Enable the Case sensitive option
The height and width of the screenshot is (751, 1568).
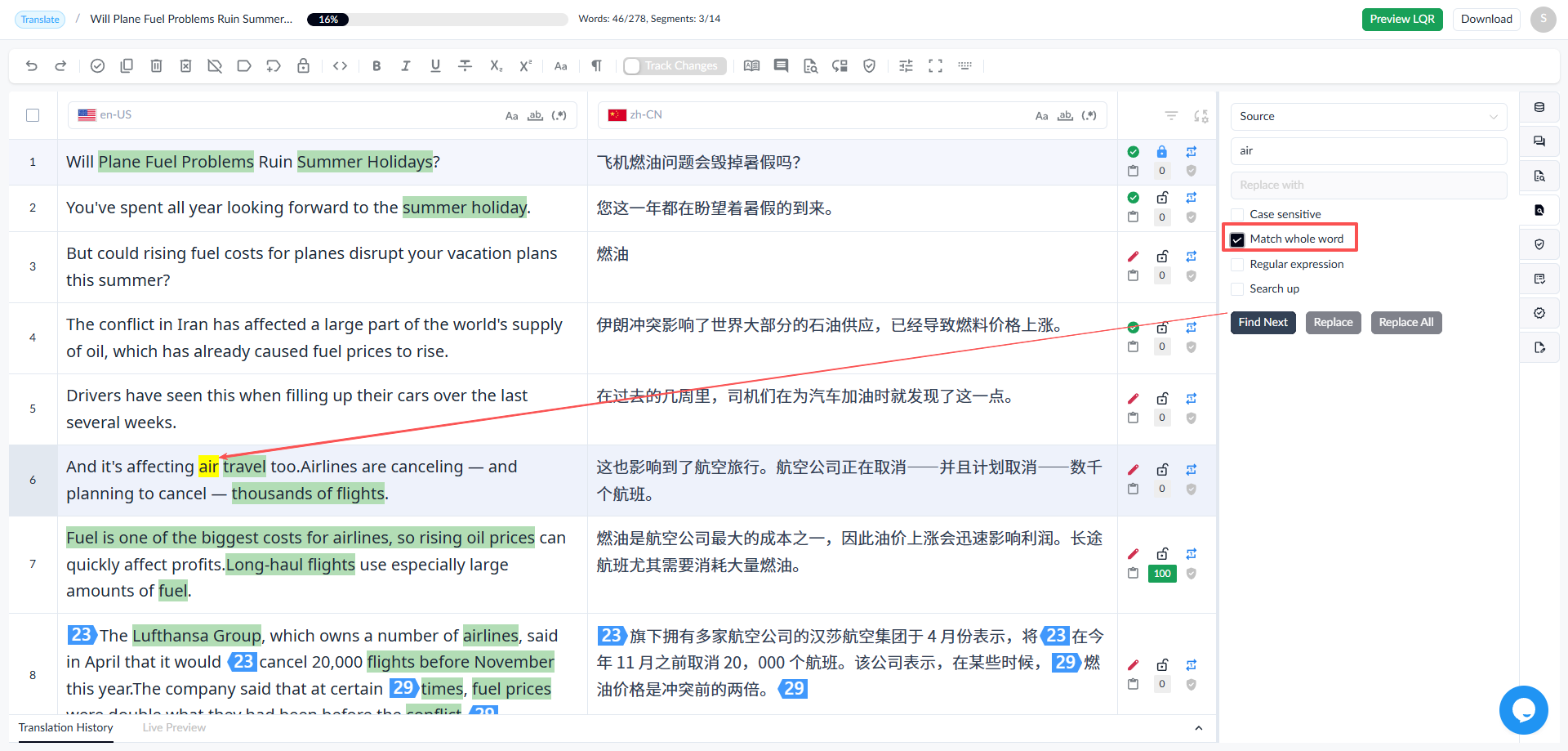click(1237, 214)
